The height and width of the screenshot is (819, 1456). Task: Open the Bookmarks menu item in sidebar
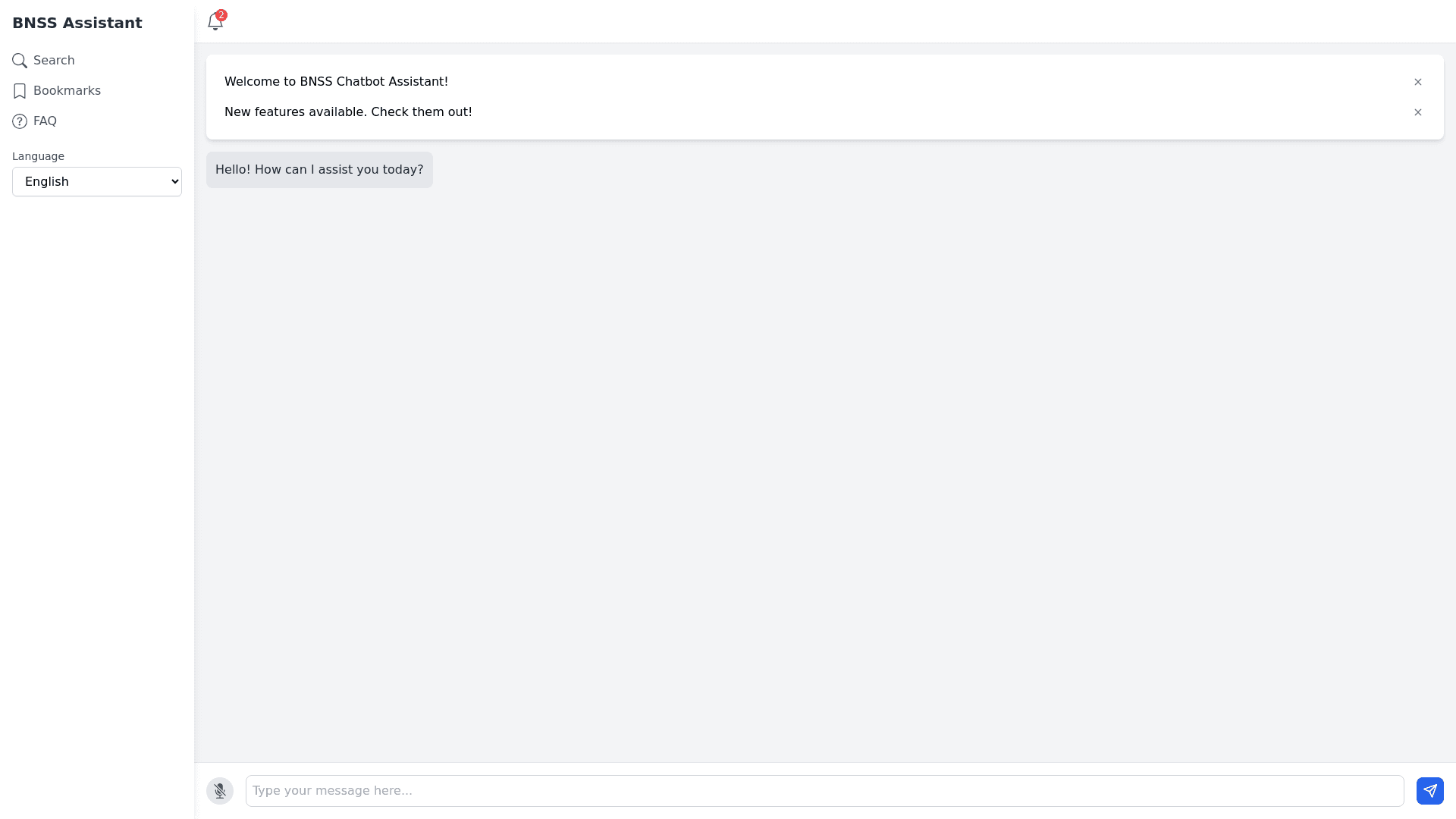67,91
